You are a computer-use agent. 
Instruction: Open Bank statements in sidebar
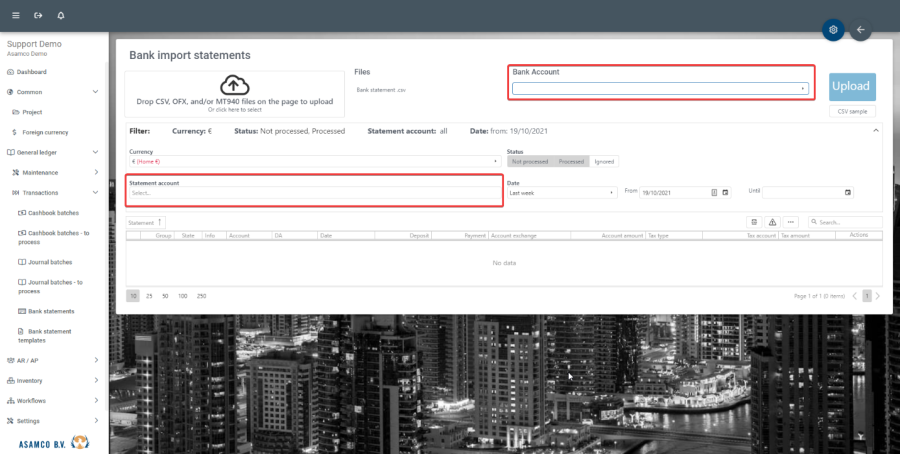coord(51,311)
